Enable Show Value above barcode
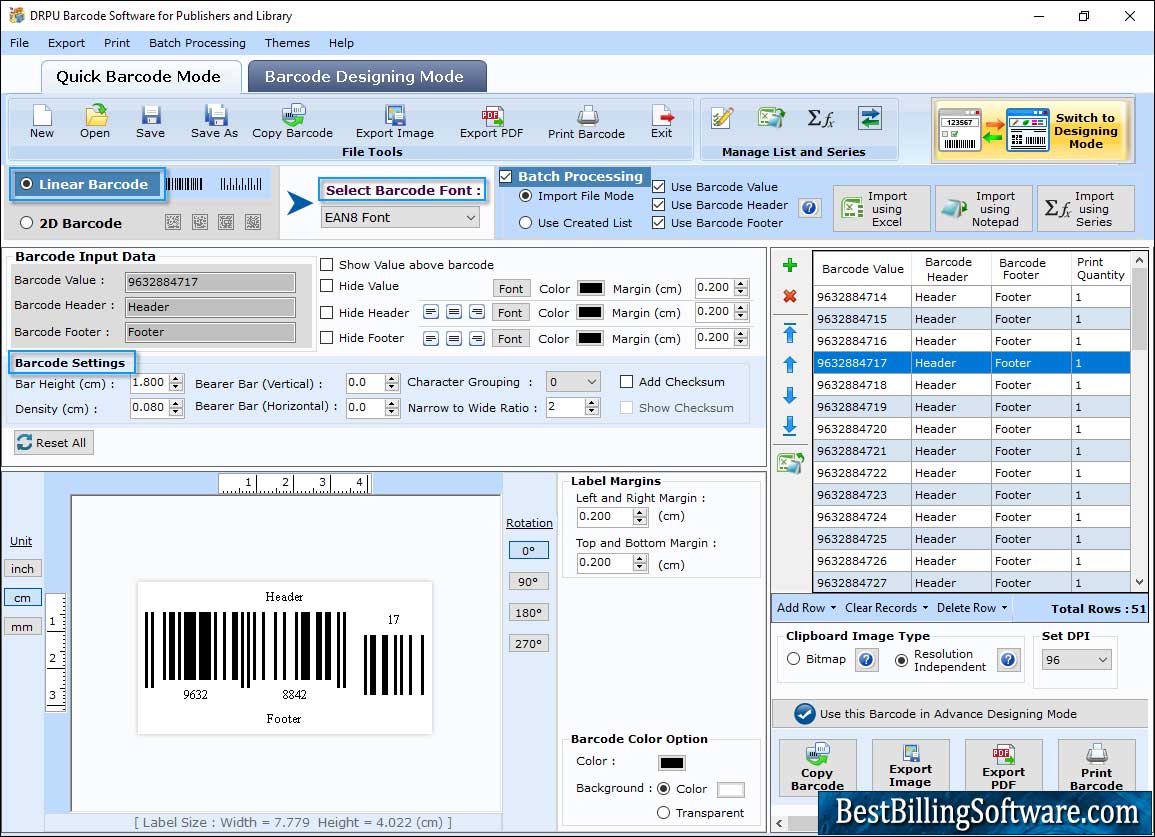1155x837 pixels. point(326,265)
